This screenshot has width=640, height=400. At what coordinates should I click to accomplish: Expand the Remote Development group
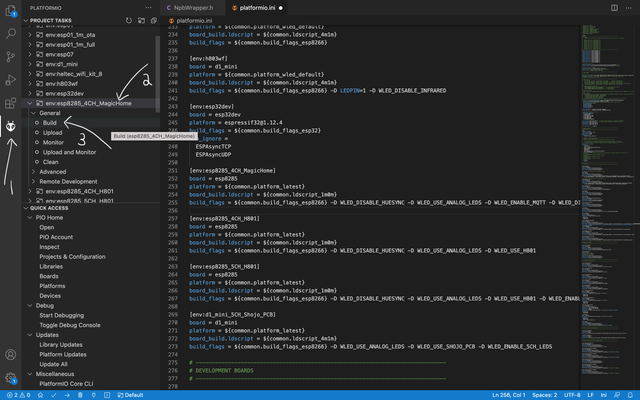click(34, 182)
